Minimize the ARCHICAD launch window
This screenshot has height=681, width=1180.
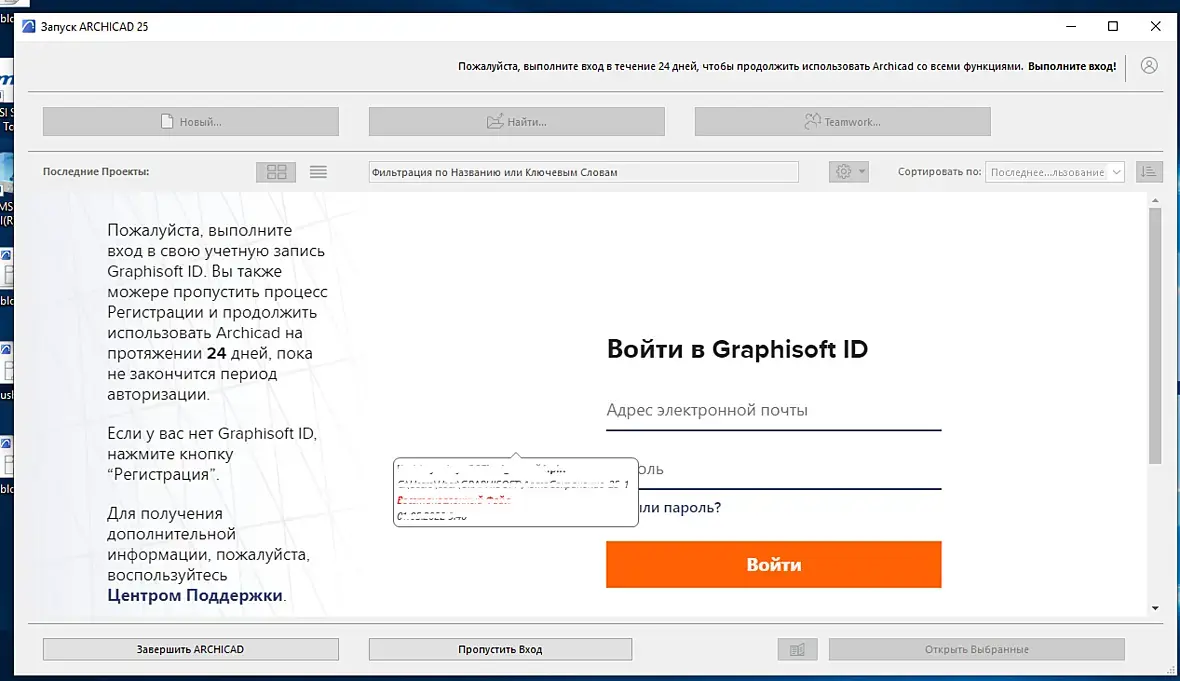click(1071, 26)
